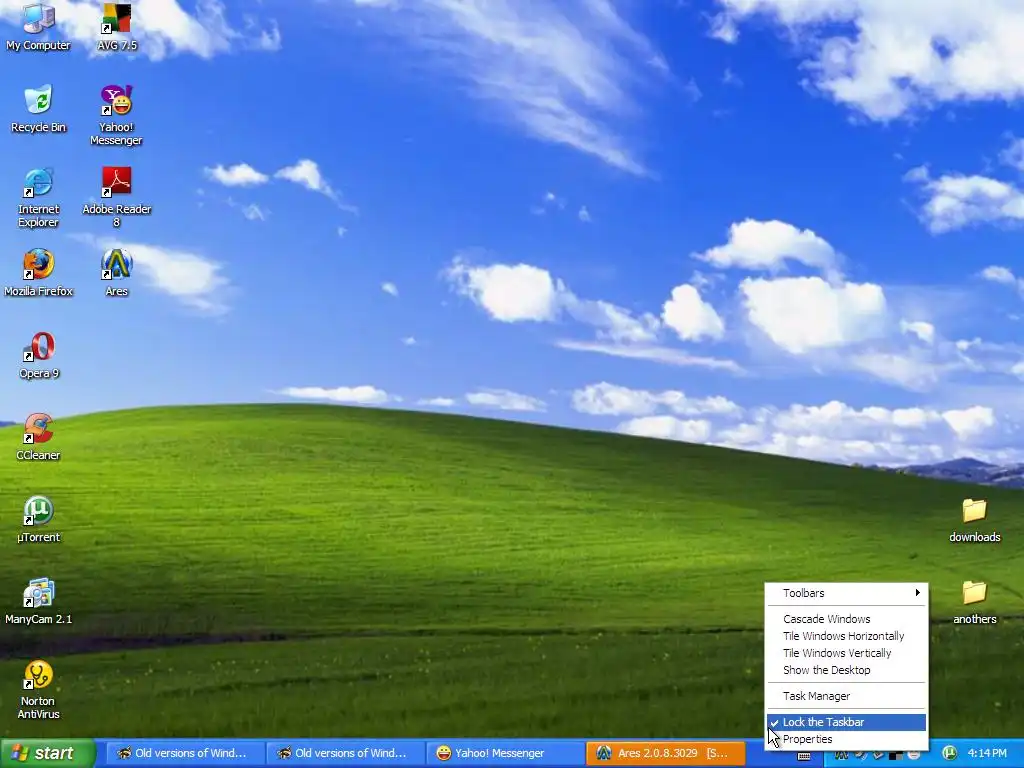Click the µTorrent desktop icon
The width and height of the screenshot is (1024, 768).
(x=38, y=519)
